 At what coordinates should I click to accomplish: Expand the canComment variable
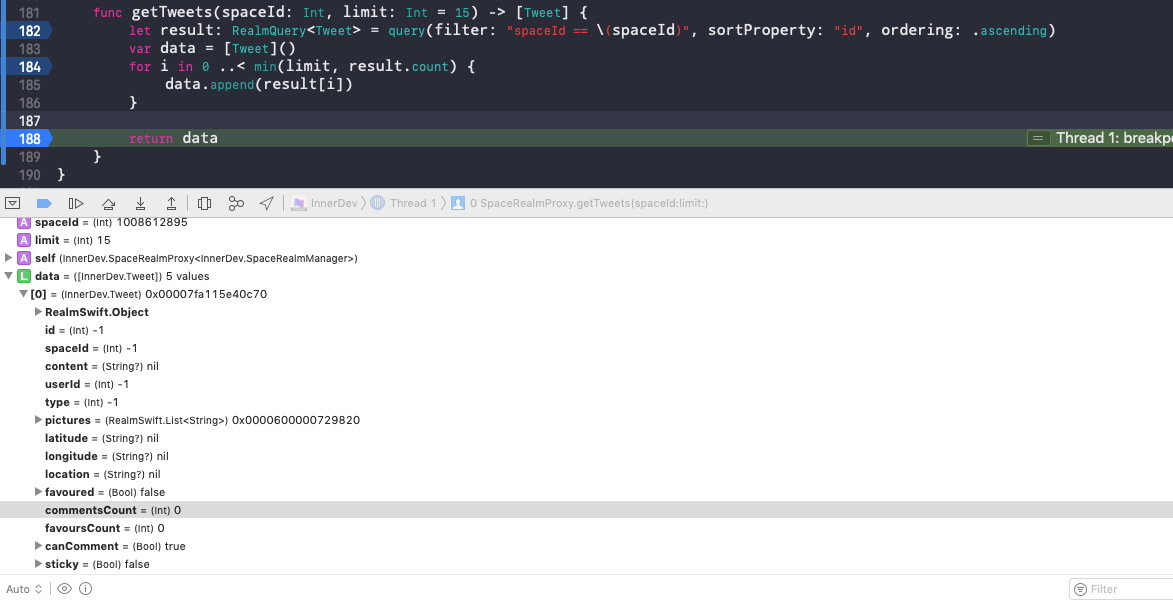click(38, 546)
